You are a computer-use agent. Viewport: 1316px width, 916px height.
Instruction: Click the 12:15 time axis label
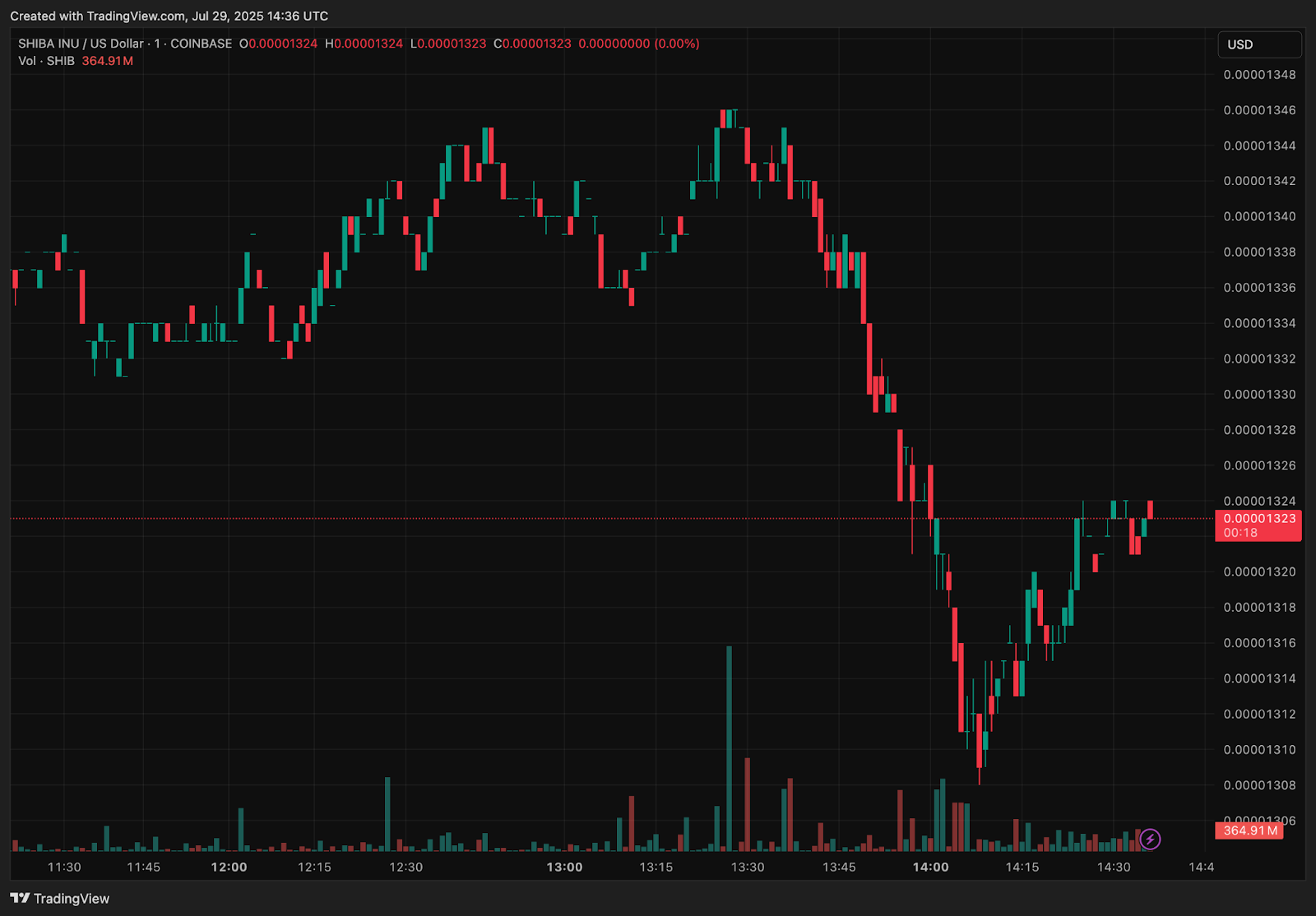coord(314,867)
